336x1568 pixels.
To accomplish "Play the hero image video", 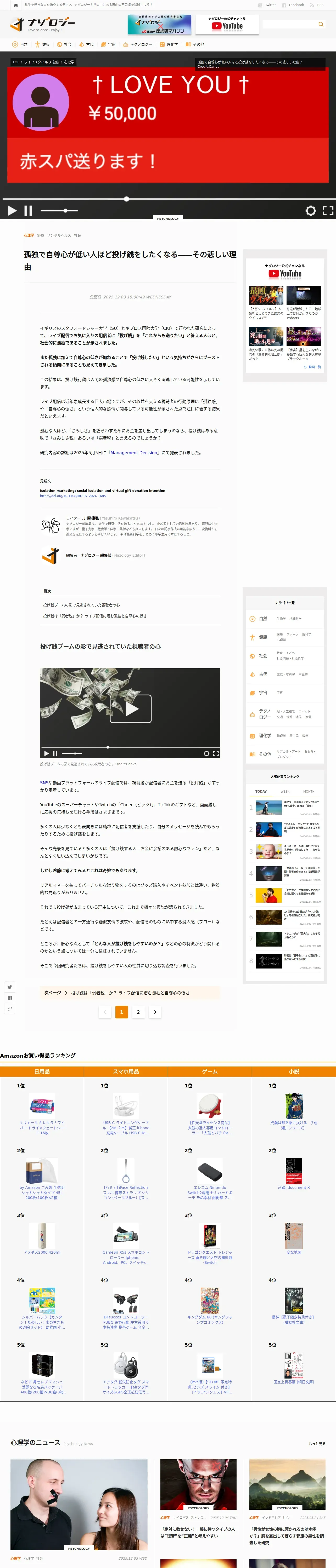I will [12, 211].
